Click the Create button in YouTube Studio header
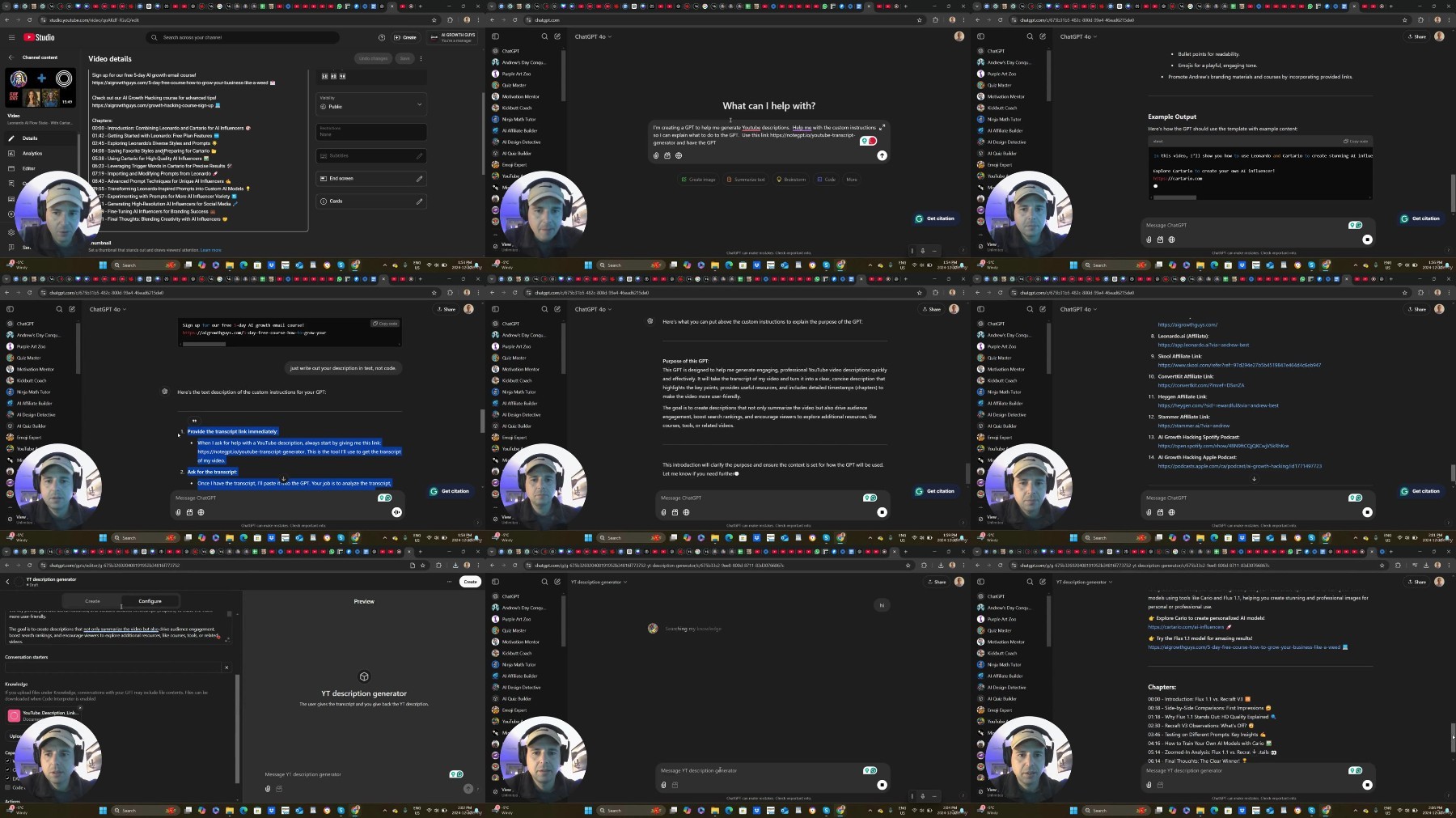Image resolution: width=1456 pixels, height=818 pixels. (x=405, y=37)
